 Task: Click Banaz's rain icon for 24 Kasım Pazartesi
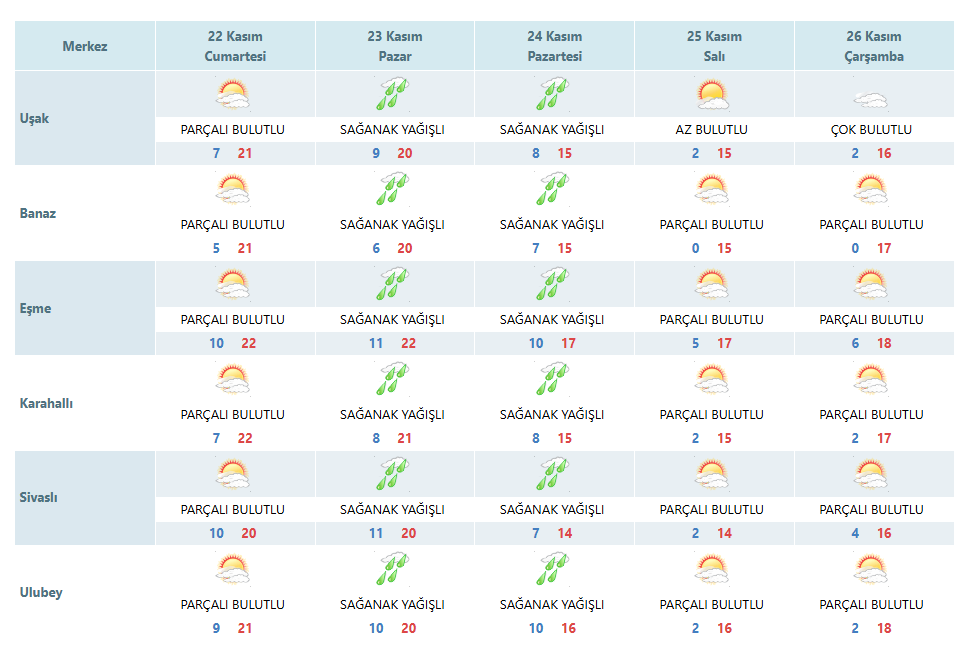click(552, 188)
